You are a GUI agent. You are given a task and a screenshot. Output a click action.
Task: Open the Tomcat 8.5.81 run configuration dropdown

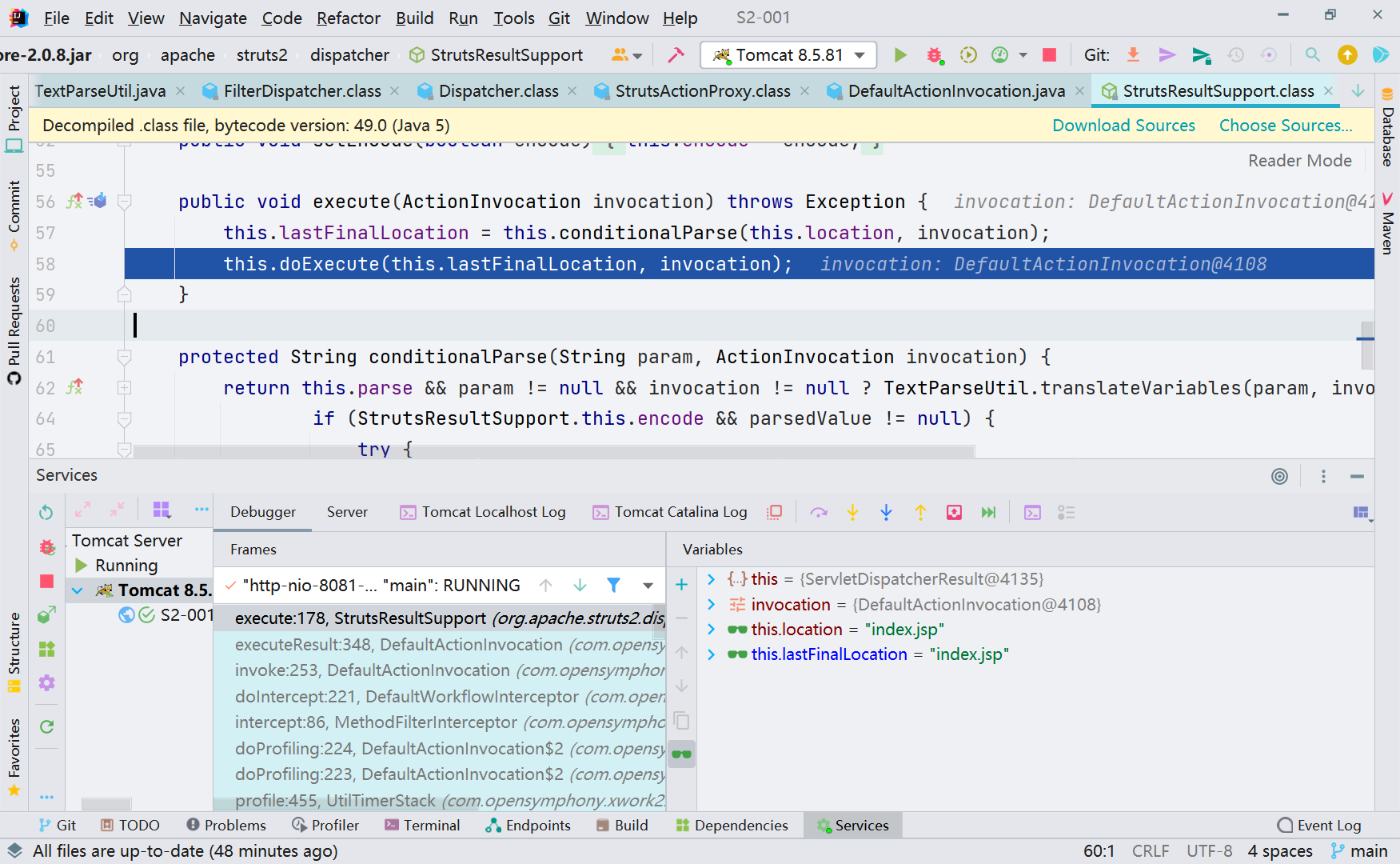tap(788, 55)
